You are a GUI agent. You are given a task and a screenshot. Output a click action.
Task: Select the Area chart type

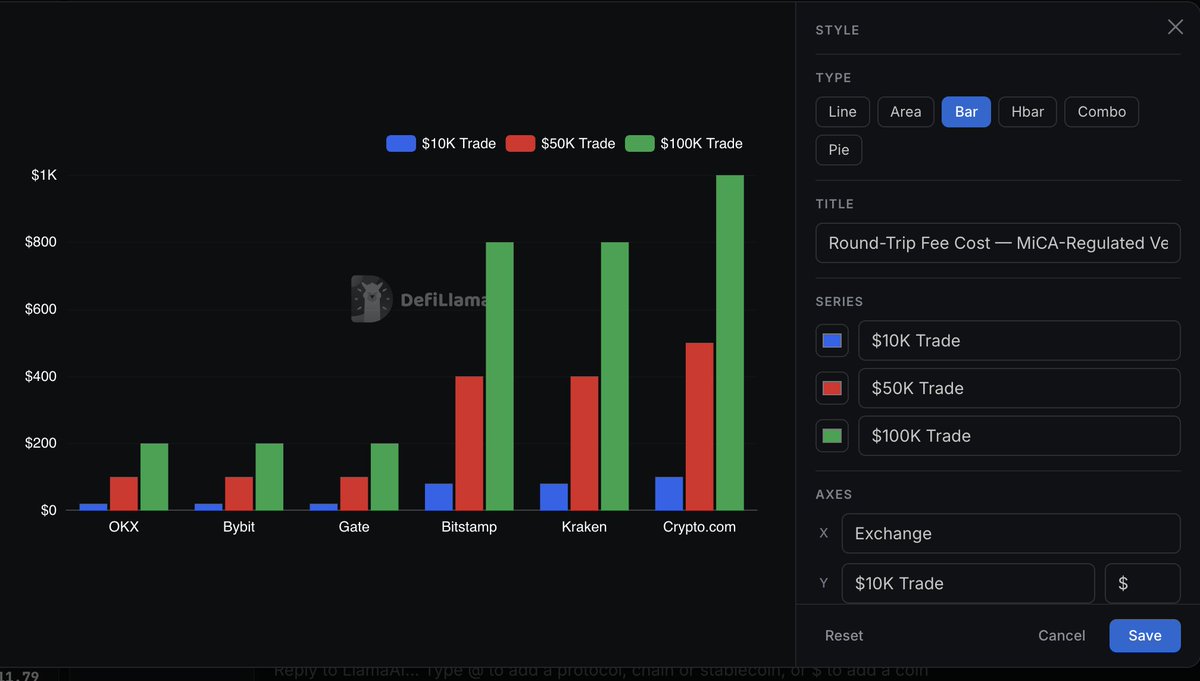[x=906, y=112]
